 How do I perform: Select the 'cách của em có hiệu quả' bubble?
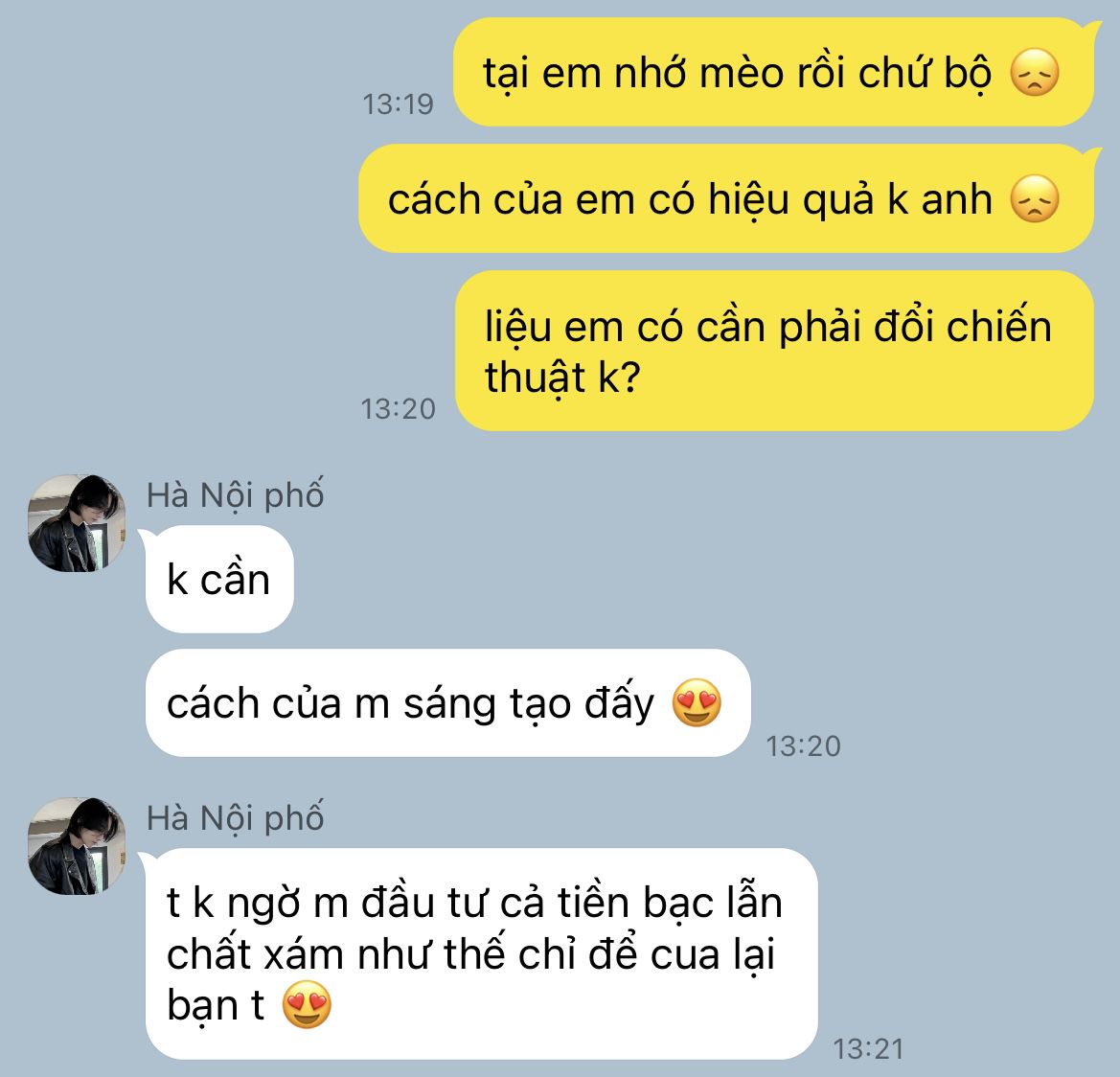point(725,197)
